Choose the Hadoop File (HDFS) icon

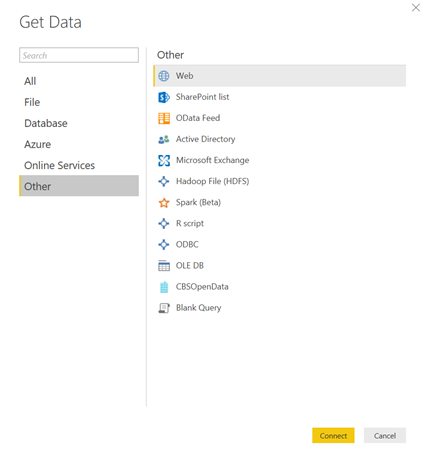coord(164,181)
